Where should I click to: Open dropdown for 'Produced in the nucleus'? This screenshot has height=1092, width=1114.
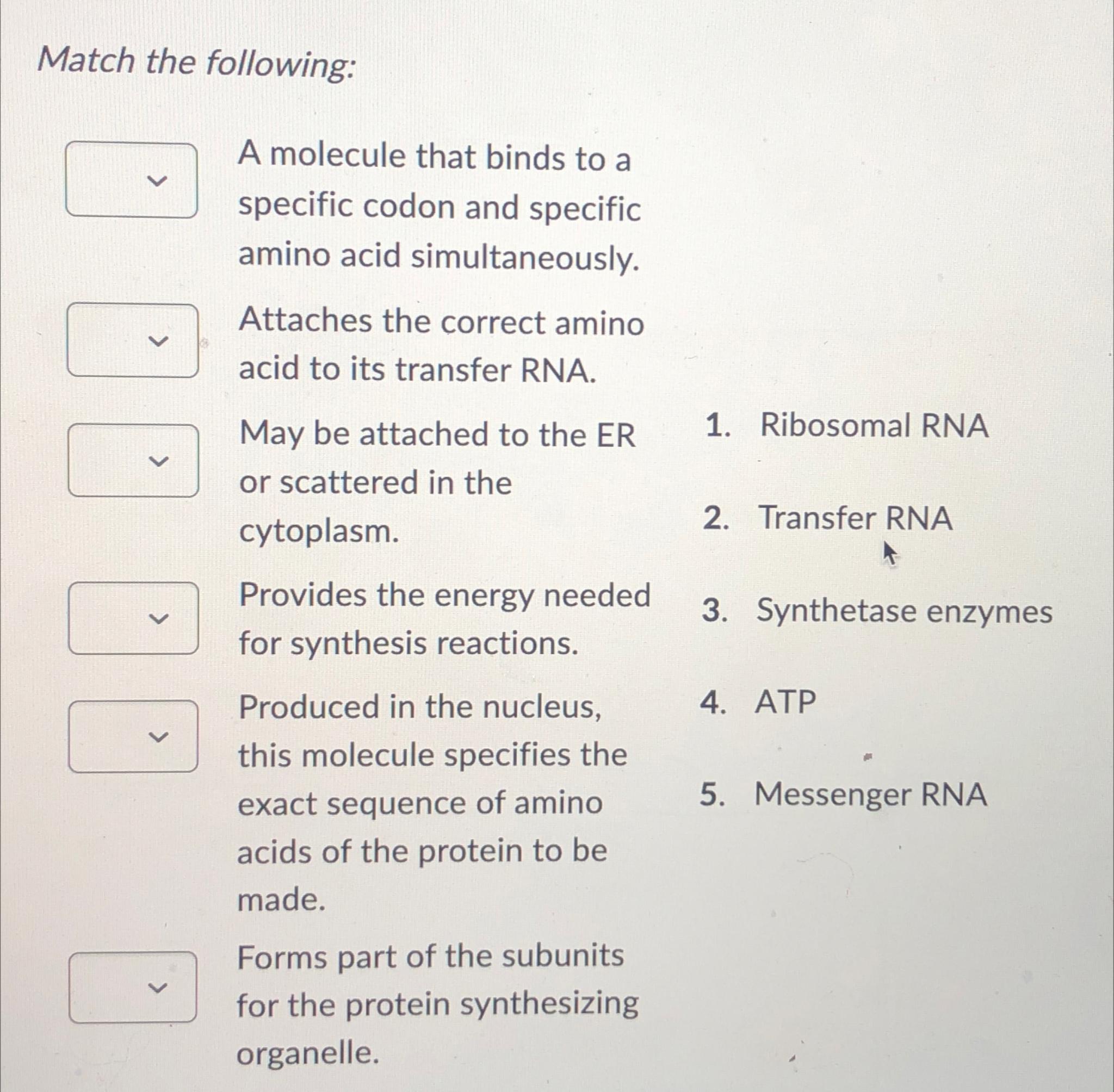coord(133,736)
